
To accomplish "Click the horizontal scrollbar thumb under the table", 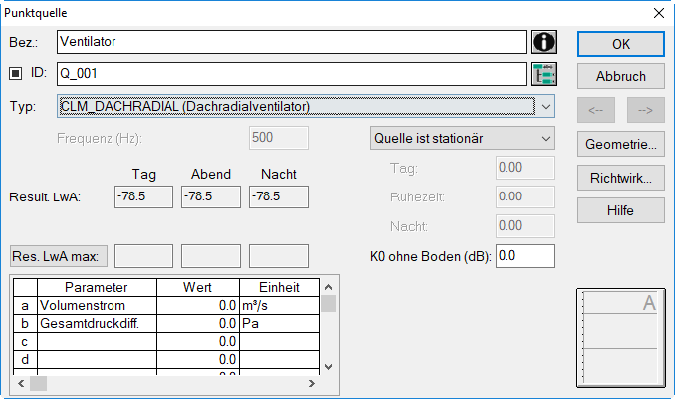I will tap(38, 383).
